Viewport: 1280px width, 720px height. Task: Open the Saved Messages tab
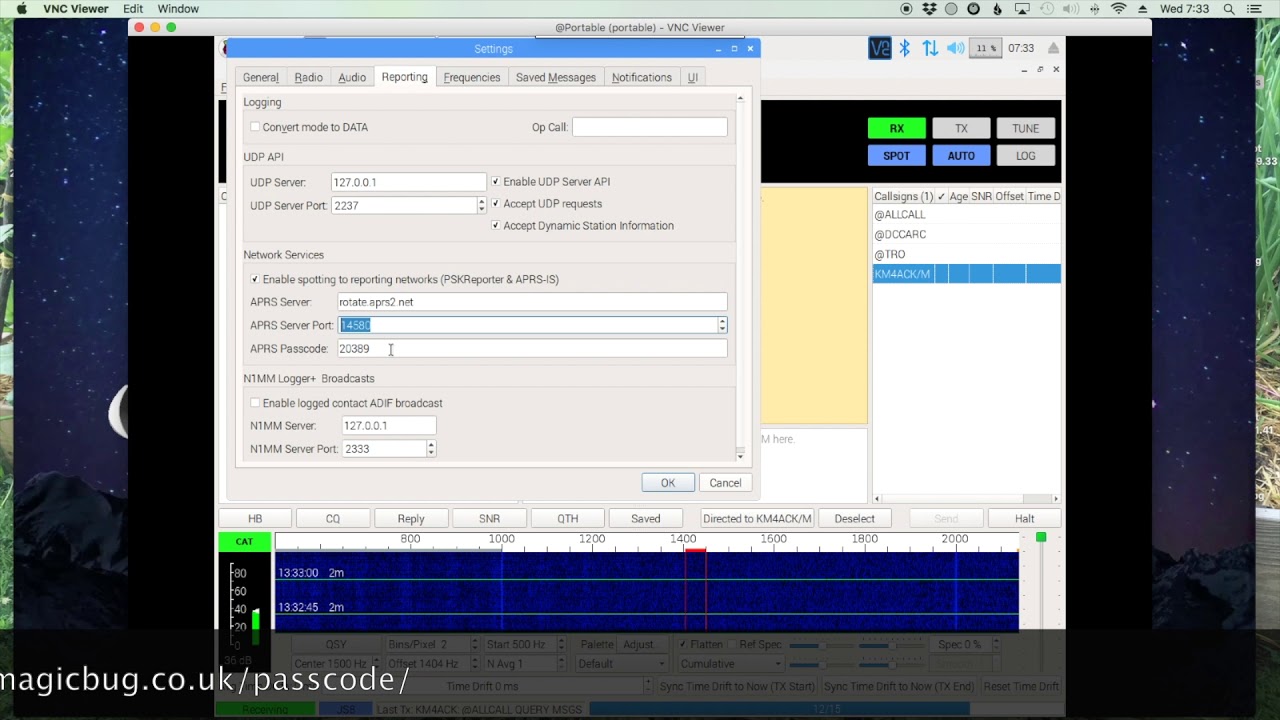point(556,77)
